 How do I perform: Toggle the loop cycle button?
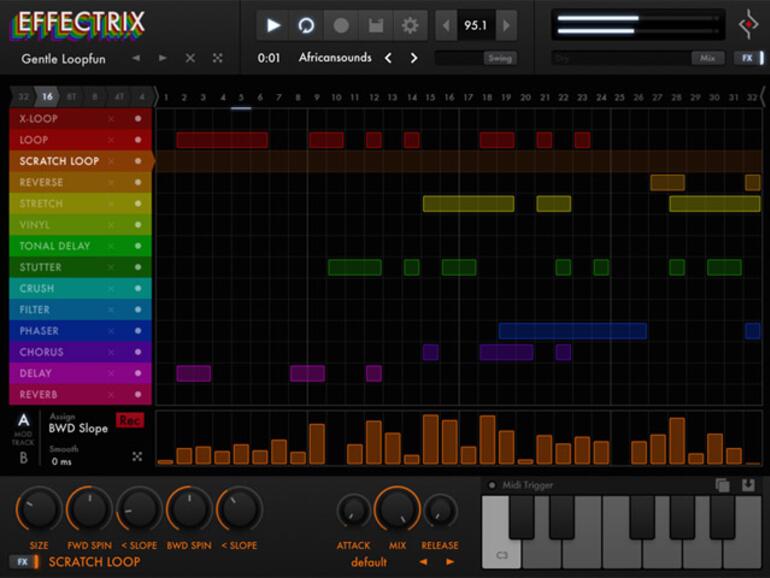point(307,25)
